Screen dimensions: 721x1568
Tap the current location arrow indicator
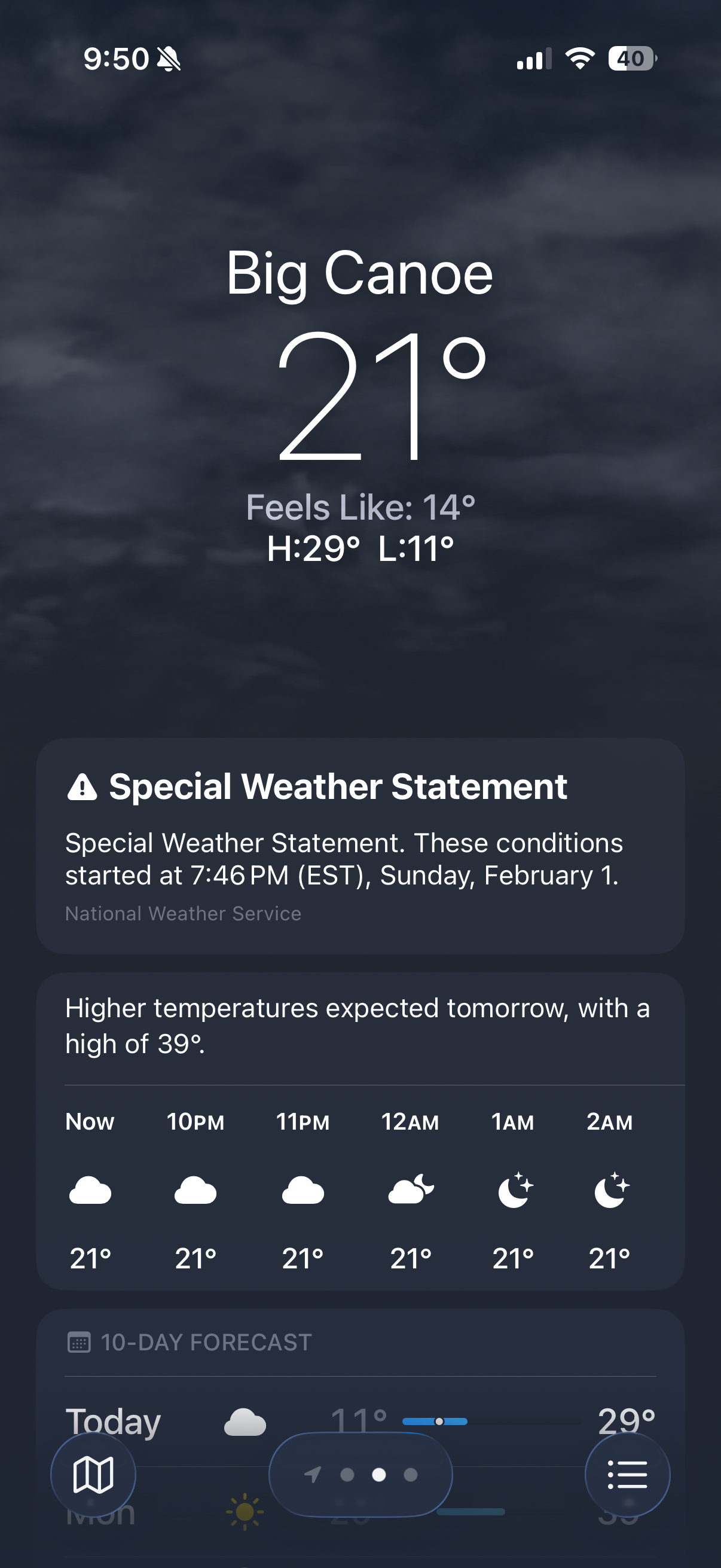313,1474
